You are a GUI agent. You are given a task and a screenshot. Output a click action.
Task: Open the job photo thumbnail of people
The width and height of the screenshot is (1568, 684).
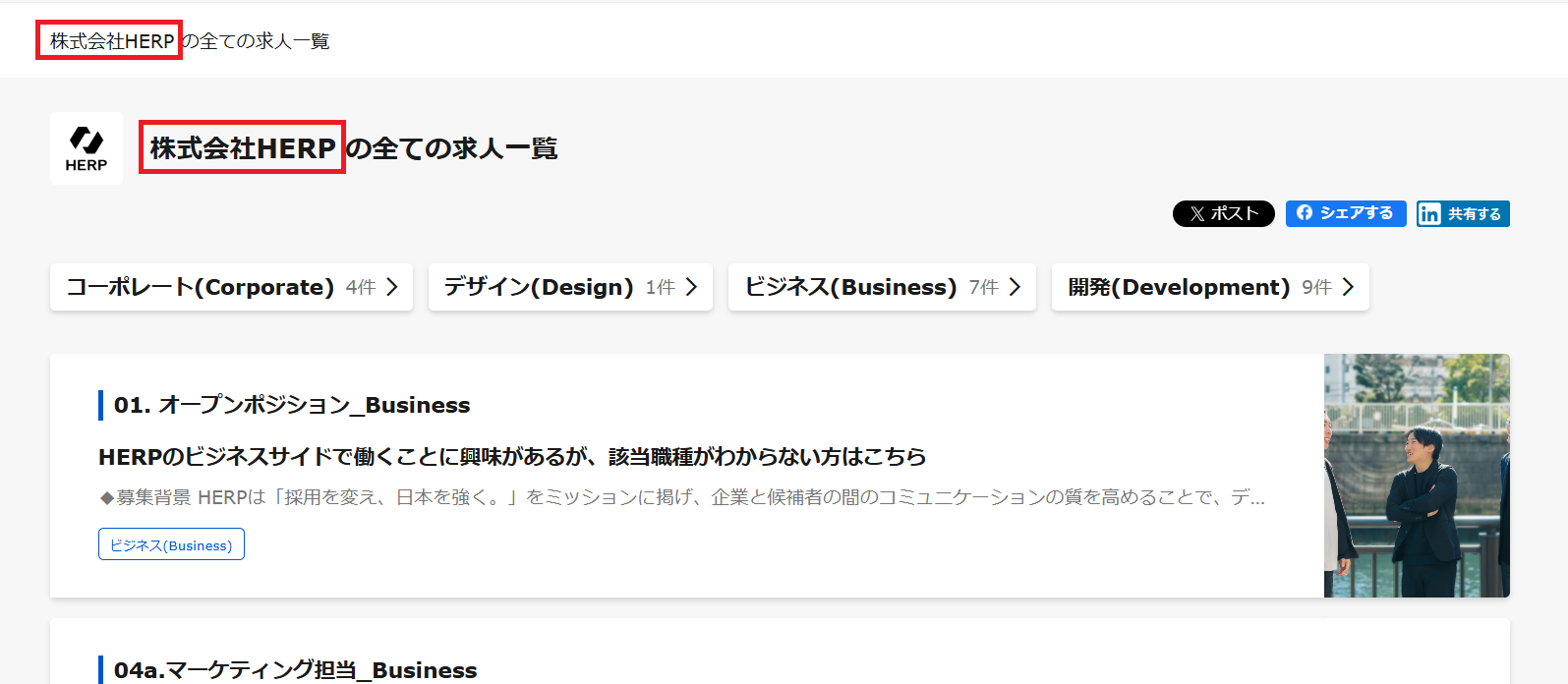click(1417, 476)
